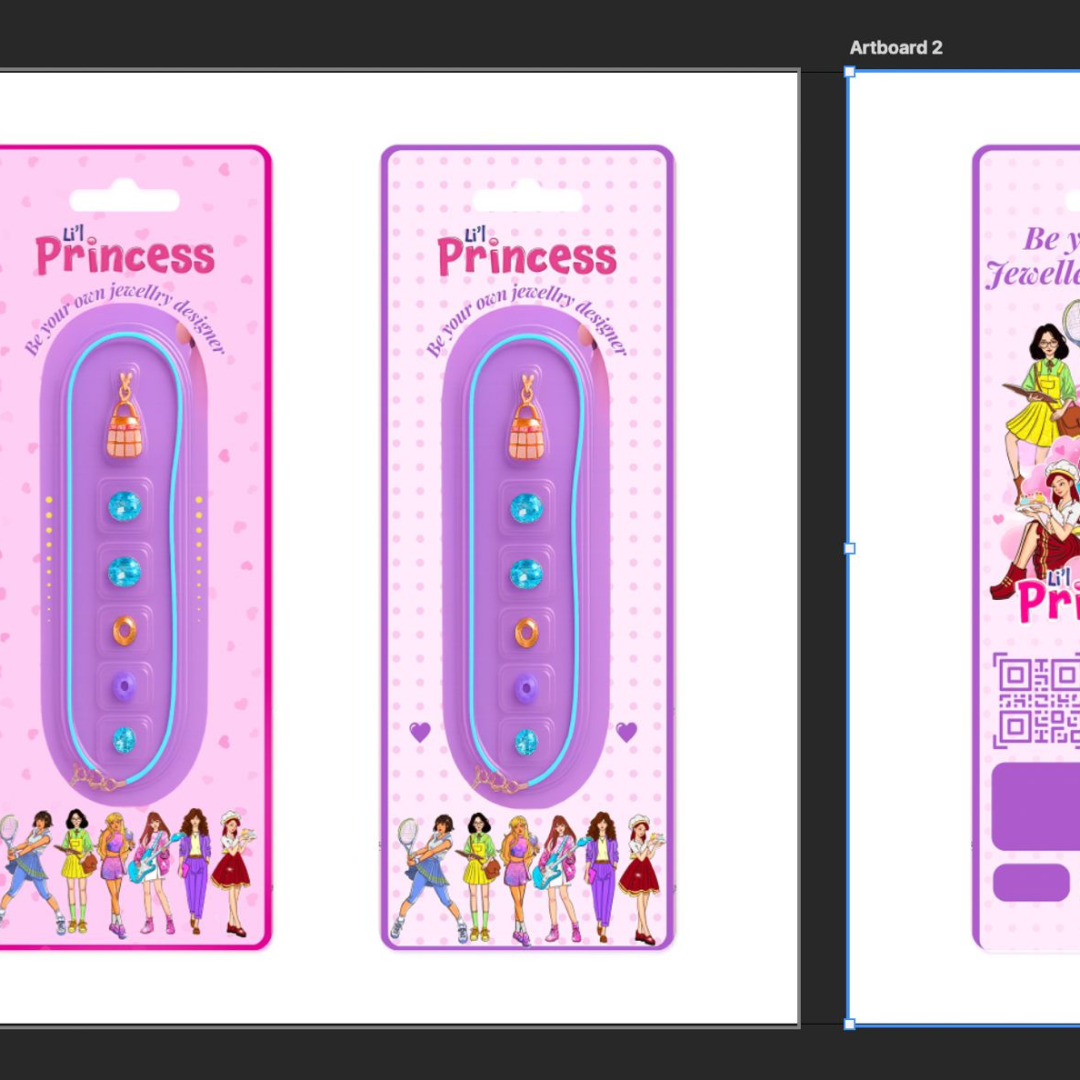Select the large purple rectangle on Artboard 2
Image resolution: width=1080 pixels, height=1080 pixels.
(x=1036, y=806)
